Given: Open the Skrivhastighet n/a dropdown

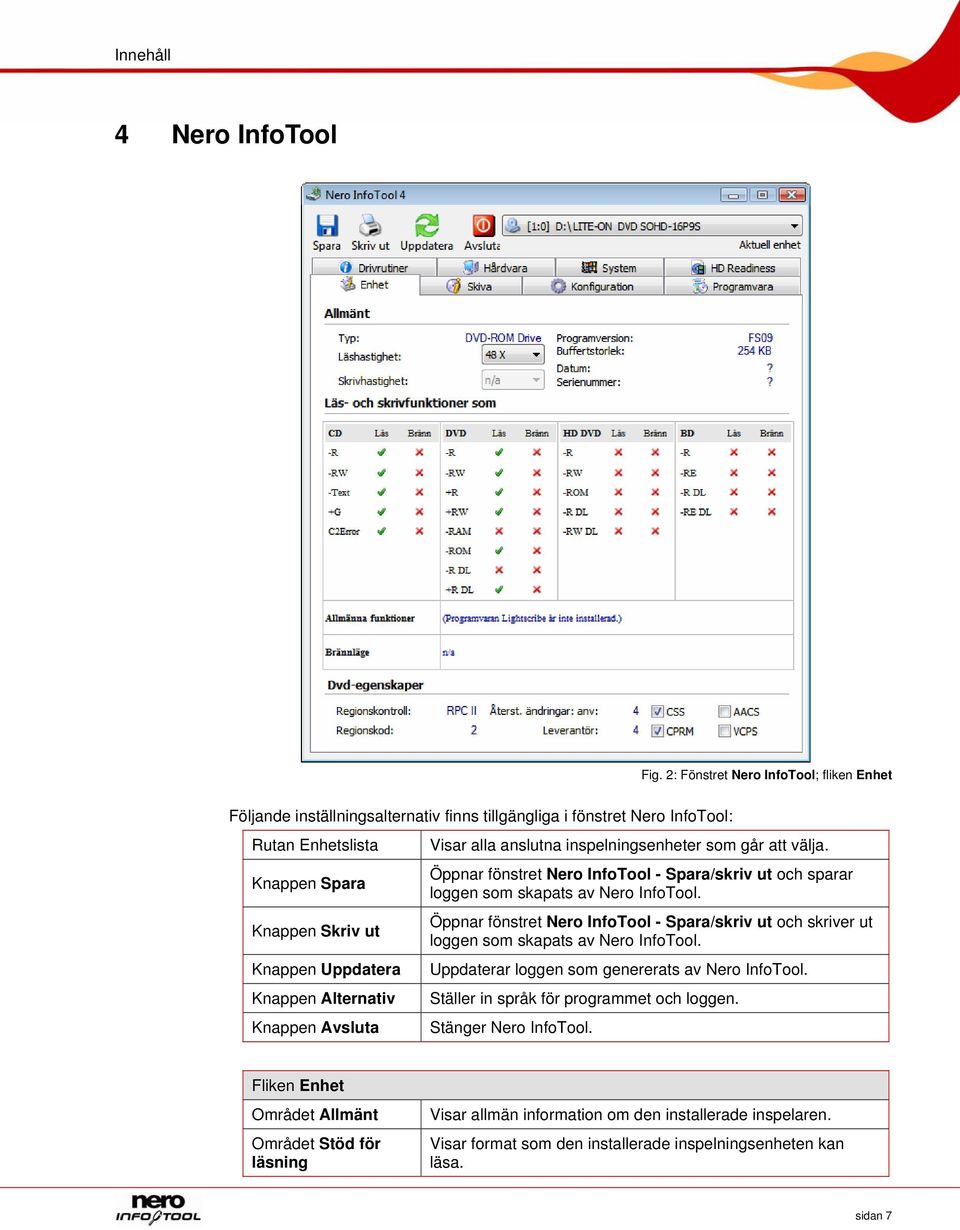Looking at the screenshot, I should click(513, 380).
